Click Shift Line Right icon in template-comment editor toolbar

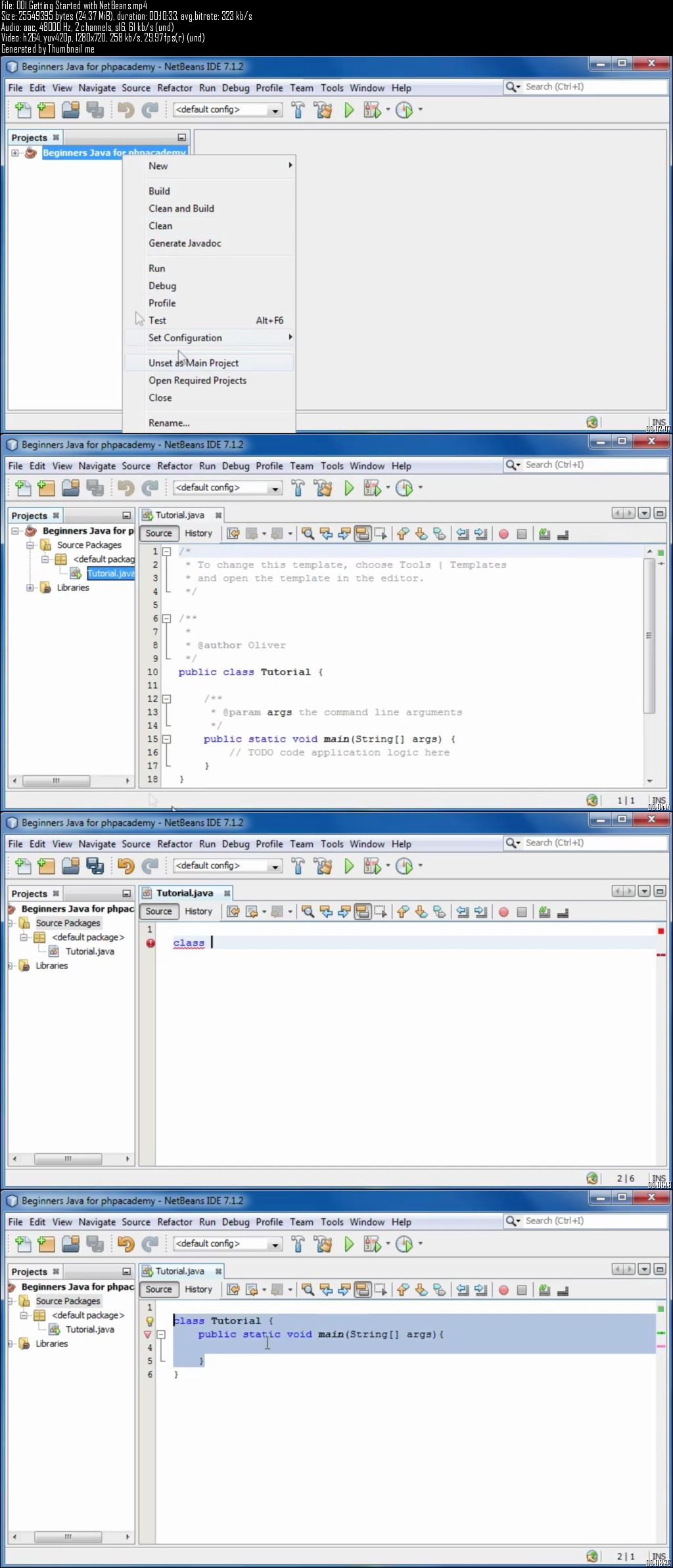481,534
